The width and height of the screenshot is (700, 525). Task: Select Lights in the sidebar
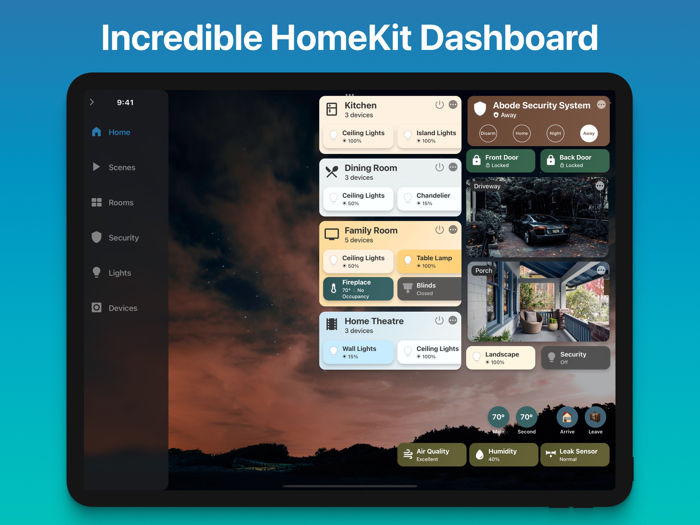[x=111, y=273]
